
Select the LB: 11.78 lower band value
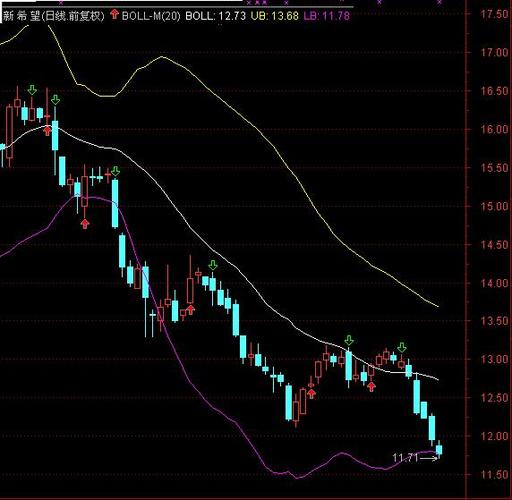tap(327, 16)
